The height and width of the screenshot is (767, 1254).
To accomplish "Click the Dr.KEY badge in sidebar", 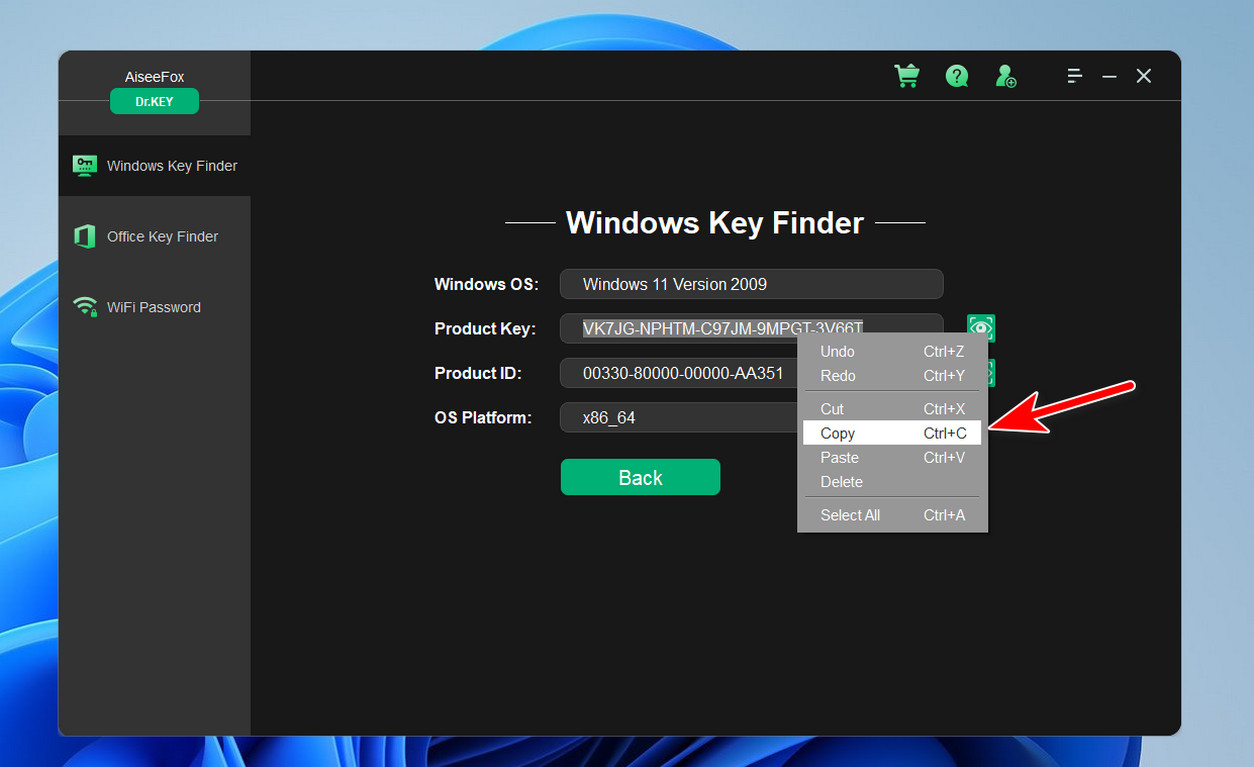I will pos(154,101).
